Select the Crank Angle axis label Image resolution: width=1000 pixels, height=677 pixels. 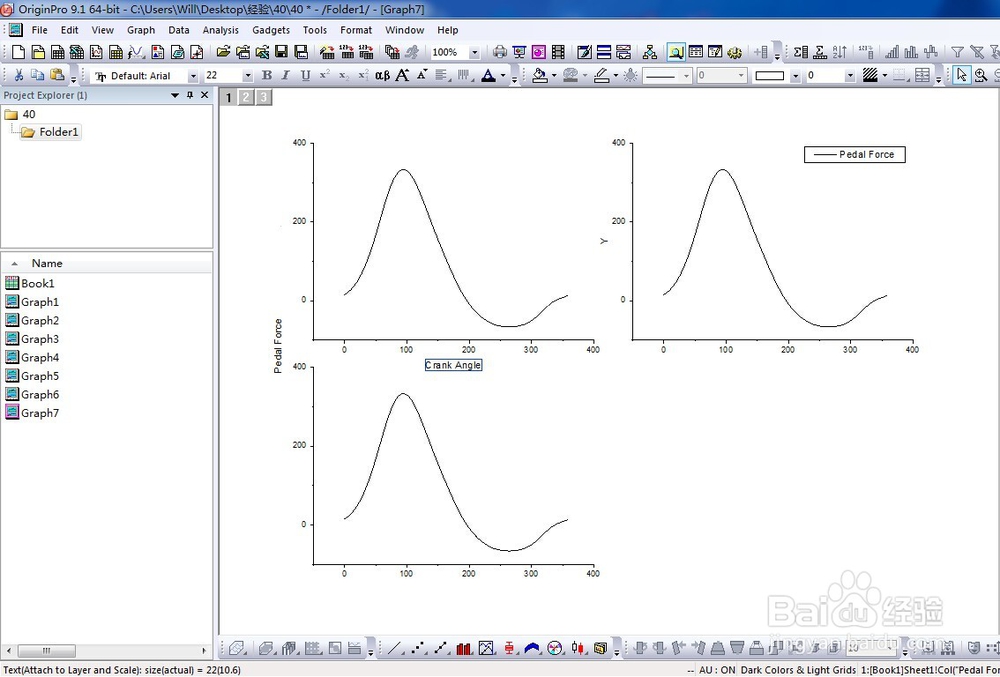(x=453, y=365)
